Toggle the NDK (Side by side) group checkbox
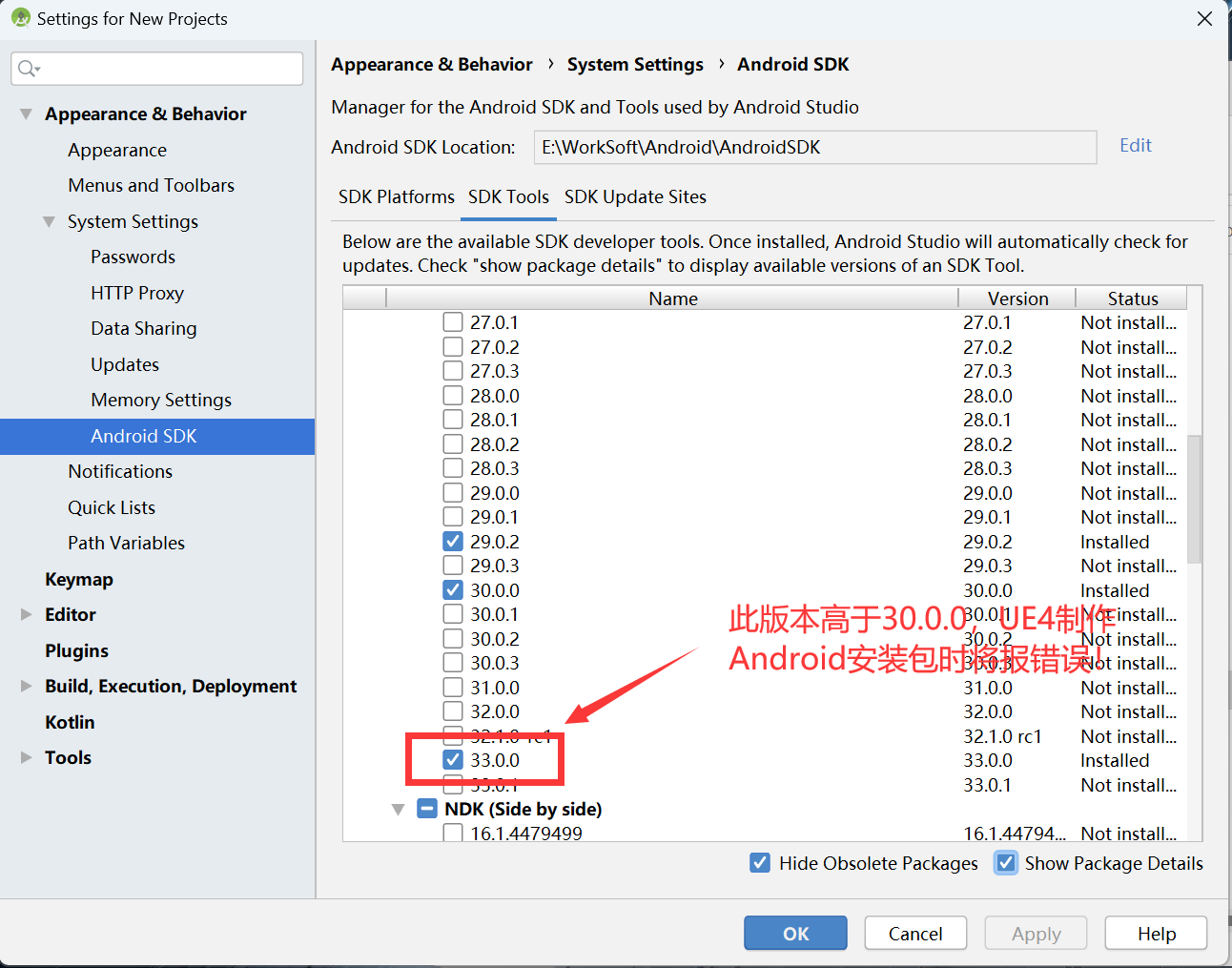Screen dimensions: 1232x968 (x=428, y=810)
